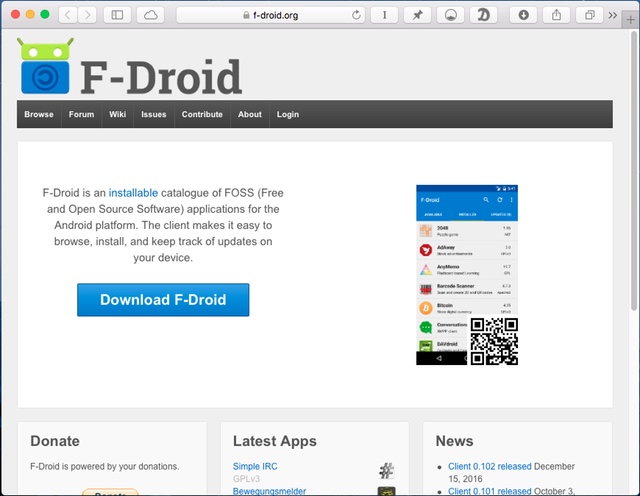The width and height of the screenshot is (640, 496).
Task: Open the Issues menu item
Action: (x=153, y=114)
